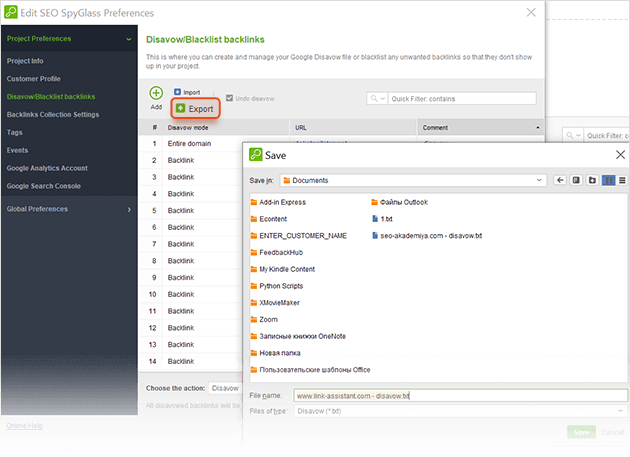
Task: Open the Zoom folder
Action: click(x=267, y=319)
